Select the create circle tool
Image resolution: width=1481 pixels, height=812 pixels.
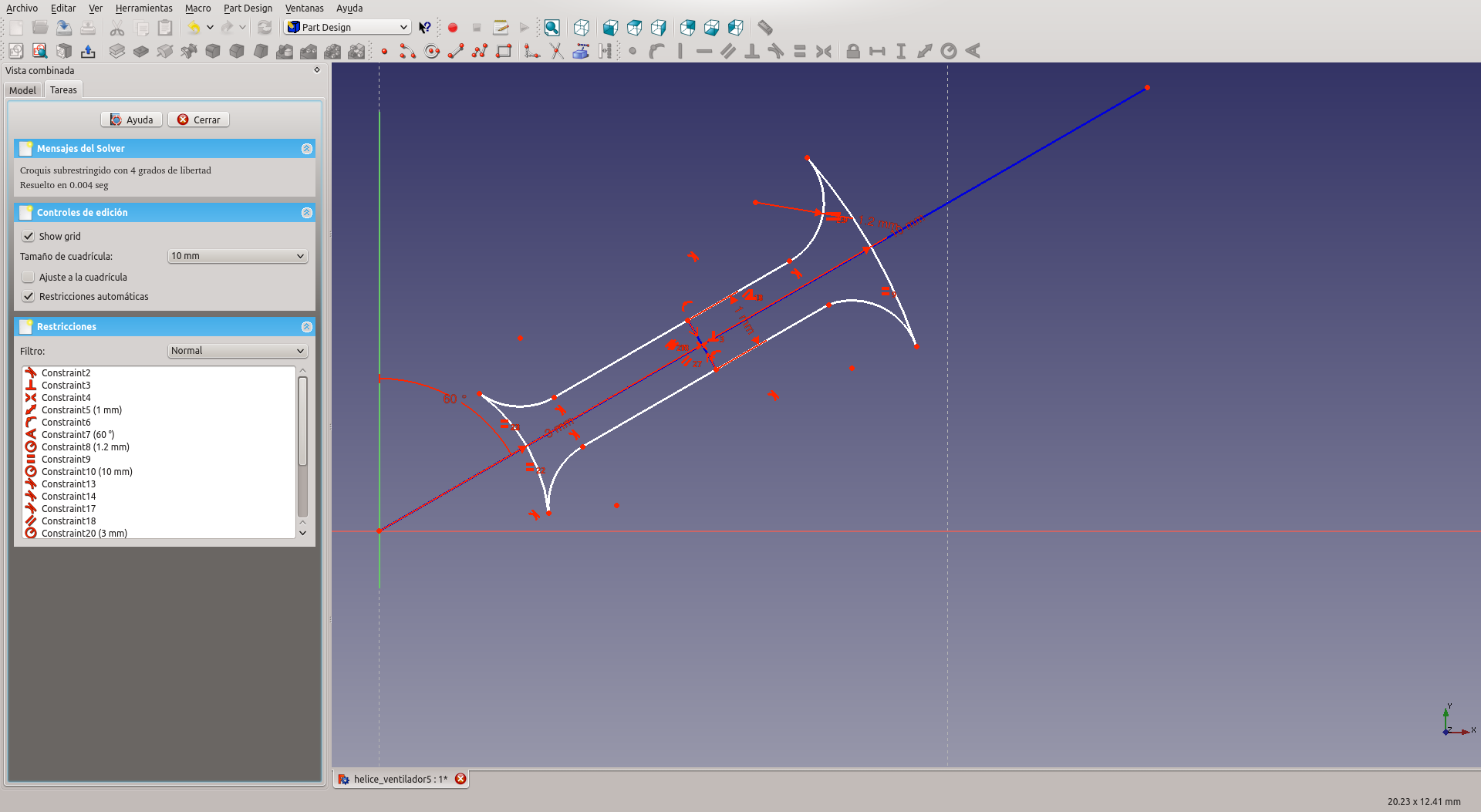click(x=432, y=52)
